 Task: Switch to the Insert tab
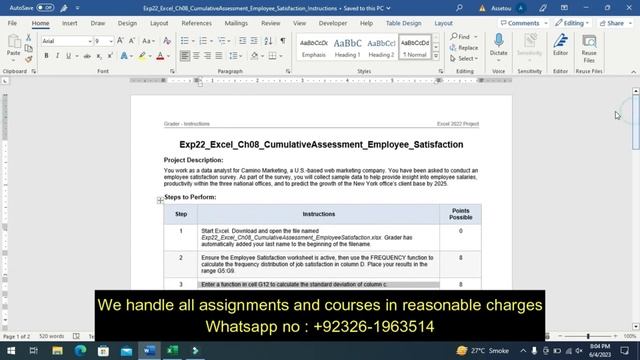click(x=69, y=23)
